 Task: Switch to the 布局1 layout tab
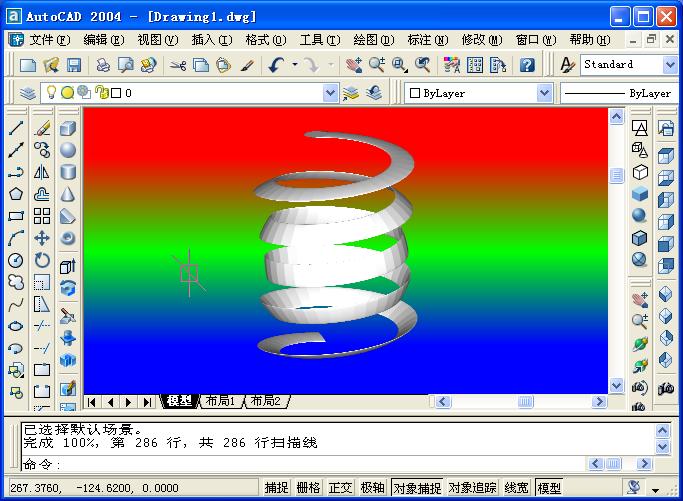pos(220,401)
